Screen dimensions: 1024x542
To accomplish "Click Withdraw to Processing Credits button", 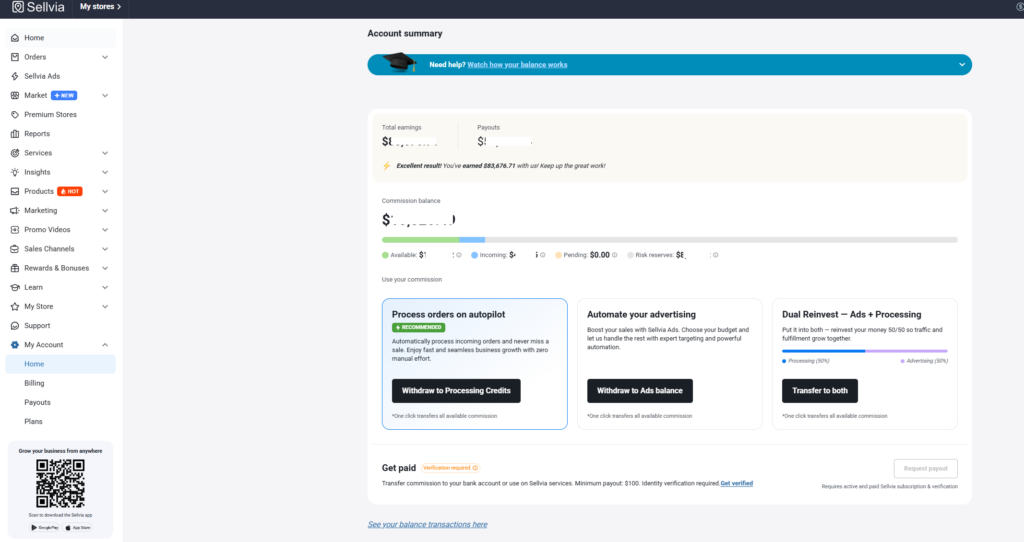I will 456,391.
